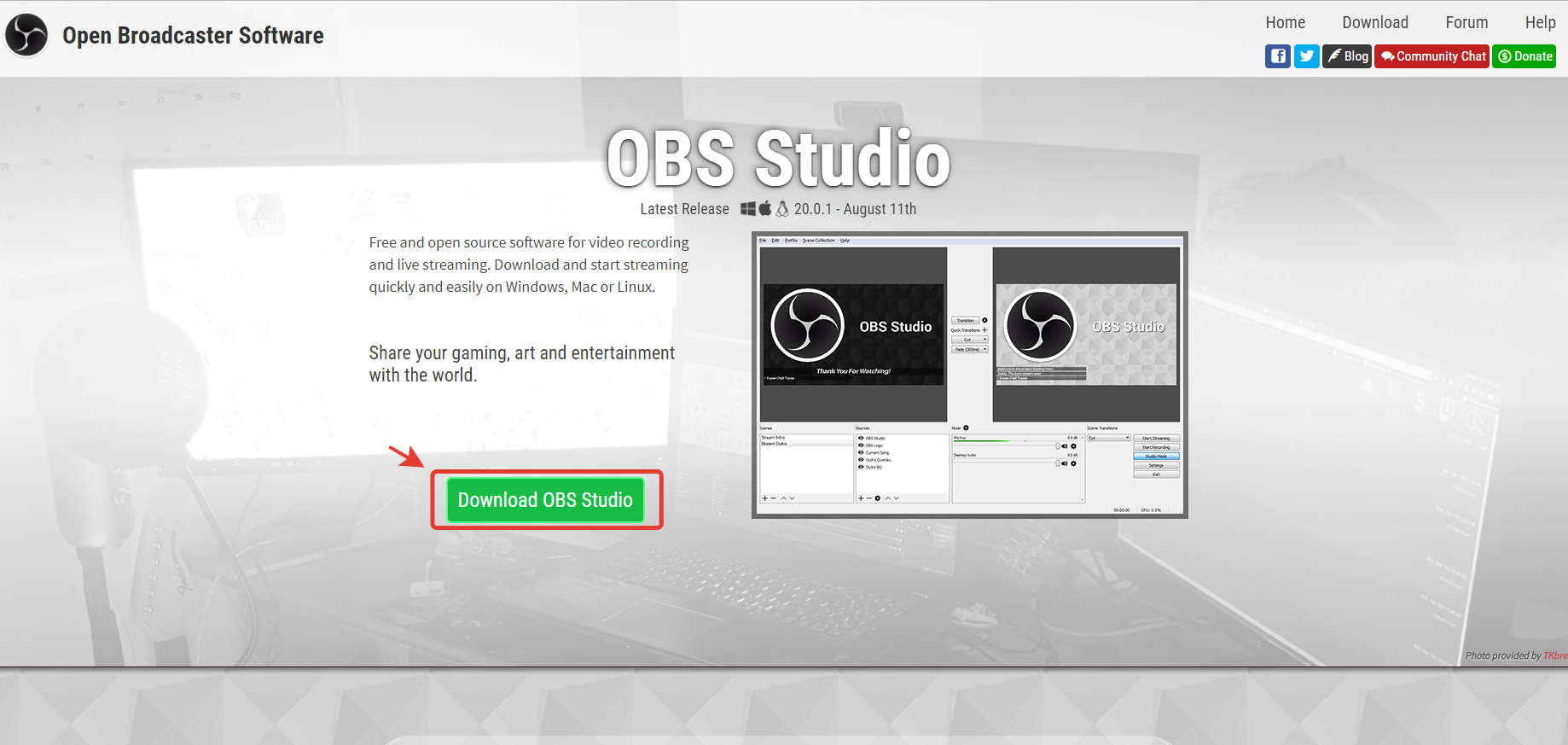1568x745 pixels.
Task: Open the Facebook page icon
Action: click(1277, 56)
